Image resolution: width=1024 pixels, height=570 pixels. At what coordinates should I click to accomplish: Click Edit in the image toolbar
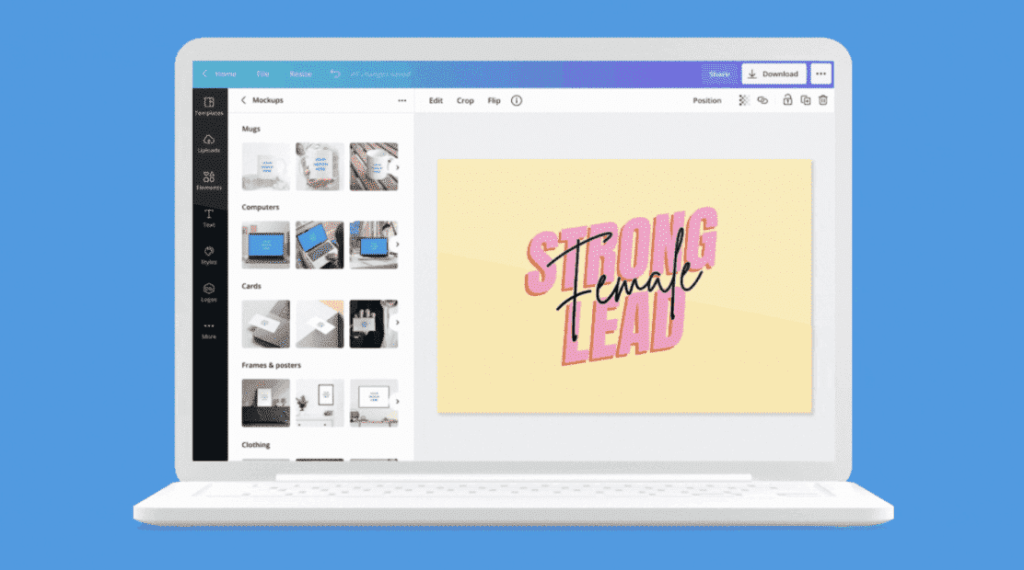436,101
